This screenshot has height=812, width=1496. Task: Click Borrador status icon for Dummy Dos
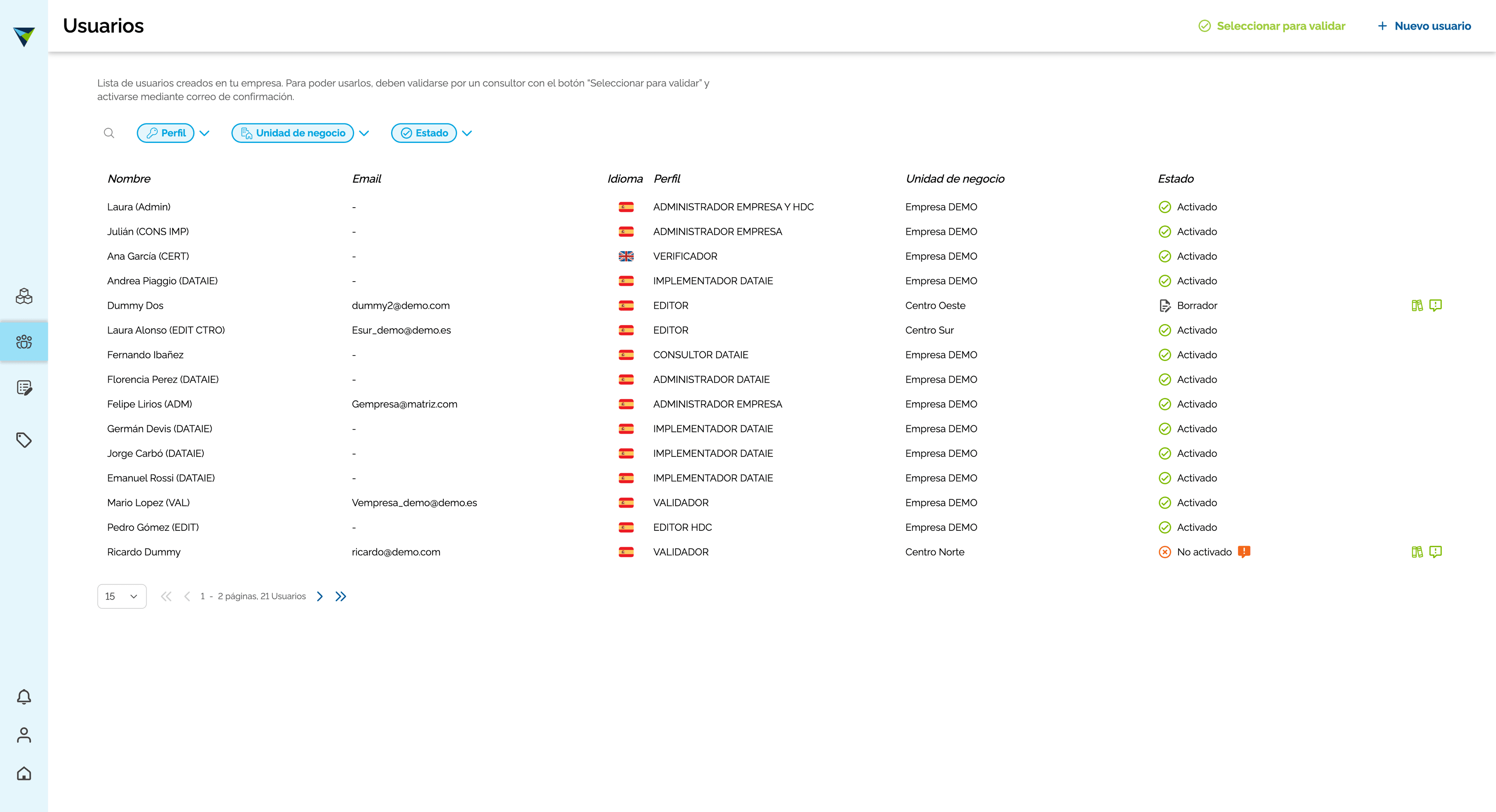(x=1165, y=305)
